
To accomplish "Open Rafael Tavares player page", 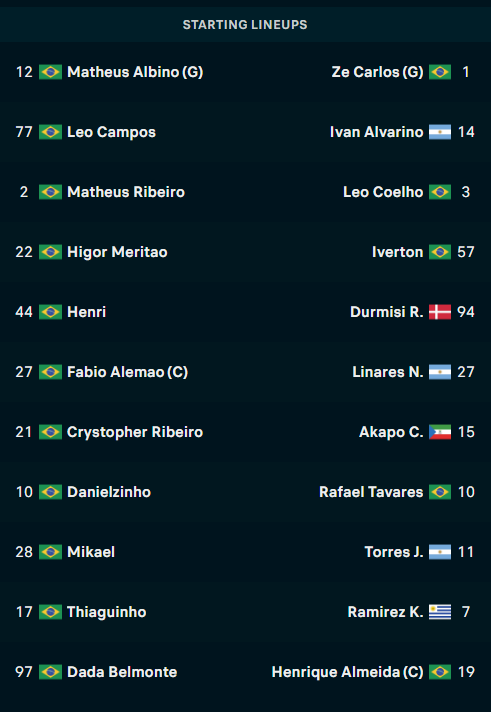I will click(x=371, y=492).
